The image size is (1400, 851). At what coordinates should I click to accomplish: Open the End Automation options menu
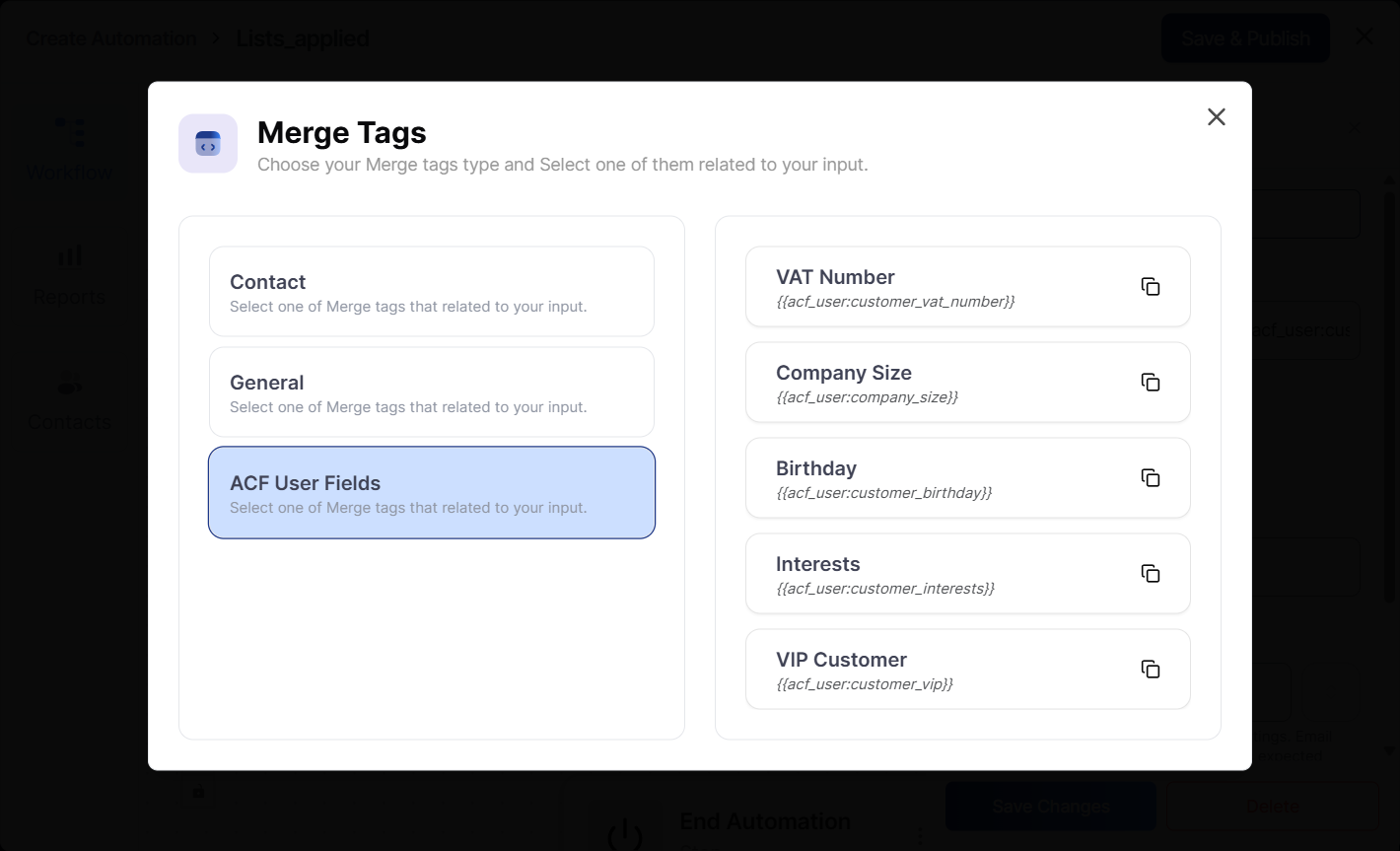(918, 834)
